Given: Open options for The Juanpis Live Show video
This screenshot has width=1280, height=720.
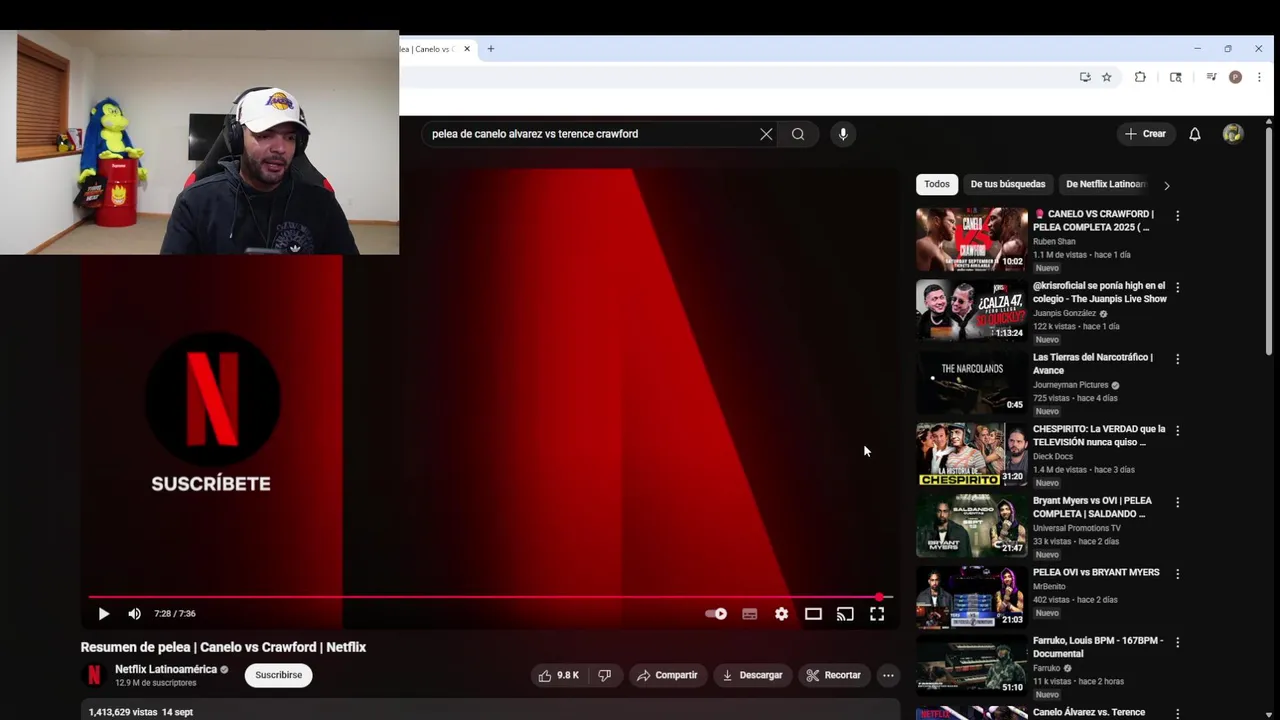Looking at the screenshot, I should click(x=1177, y=287).
